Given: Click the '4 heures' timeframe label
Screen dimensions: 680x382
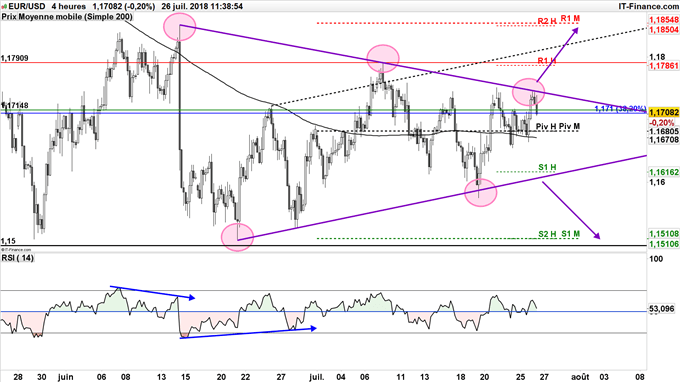Looking at the screenshot, I should click(68, 6).
